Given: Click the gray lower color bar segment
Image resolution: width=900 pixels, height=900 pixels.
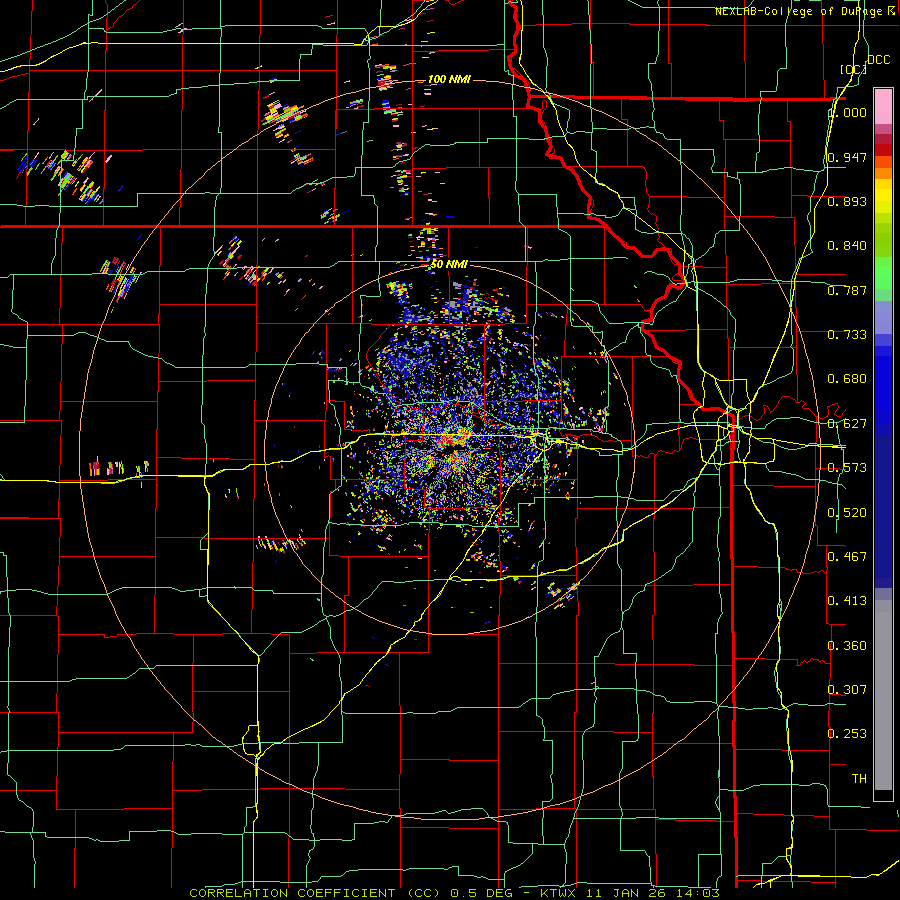Looking at the screenshot, I should (x=883, y=695).
